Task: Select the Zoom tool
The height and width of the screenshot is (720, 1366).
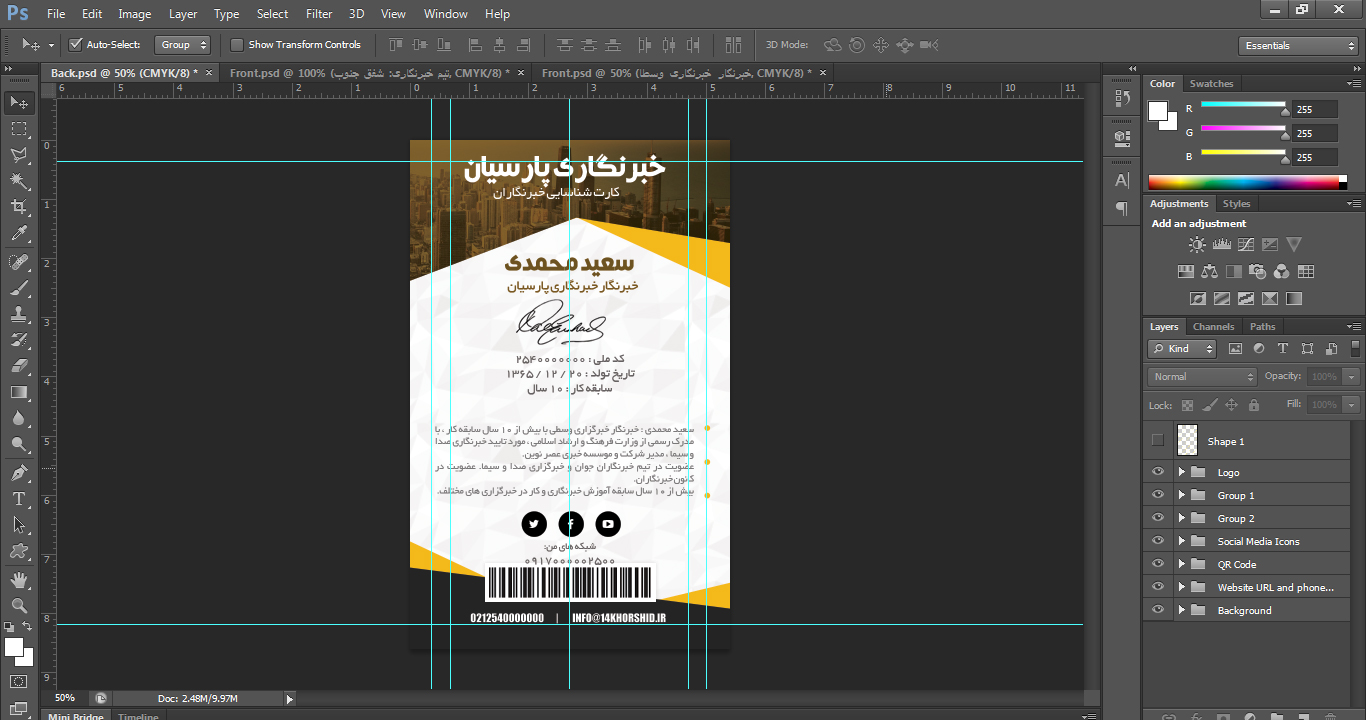Action: [18, 605]
